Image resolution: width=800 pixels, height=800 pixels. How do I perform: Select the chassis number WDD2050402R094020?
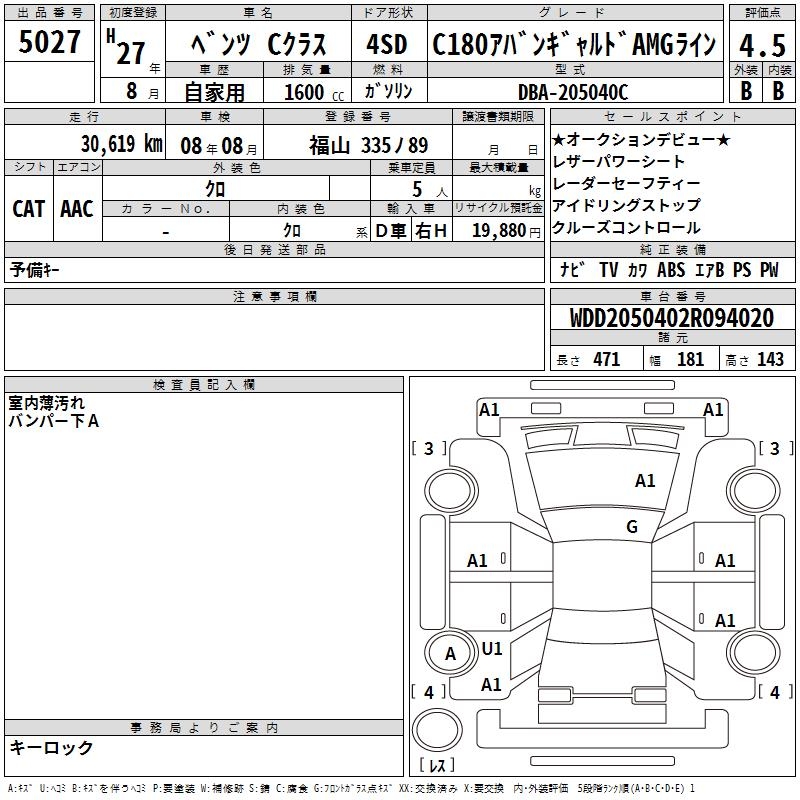coord(671,318)
